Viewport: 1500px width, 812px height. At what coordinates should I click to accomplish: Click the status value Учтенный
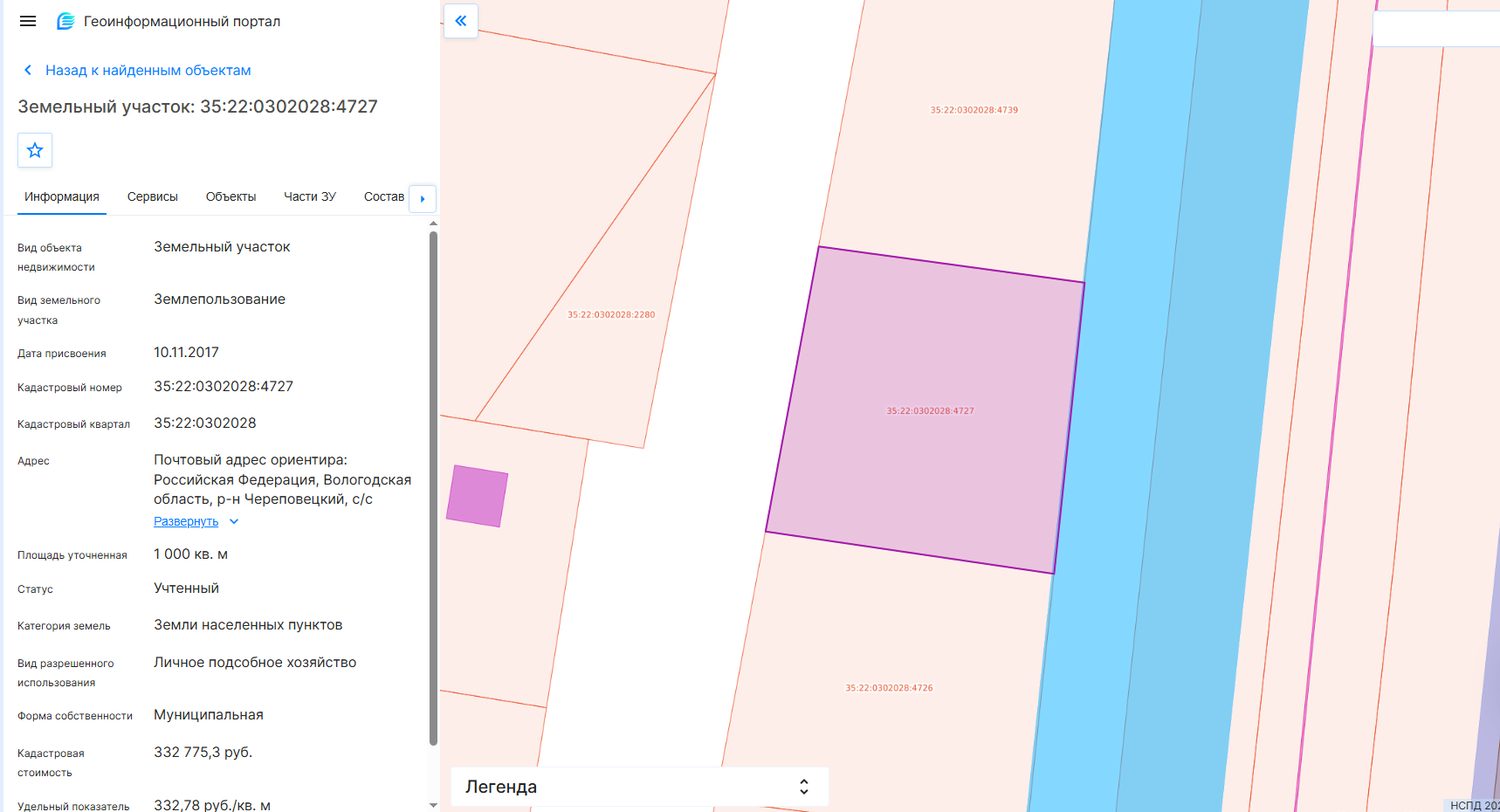pyautogui.click(x=186, y=588)
